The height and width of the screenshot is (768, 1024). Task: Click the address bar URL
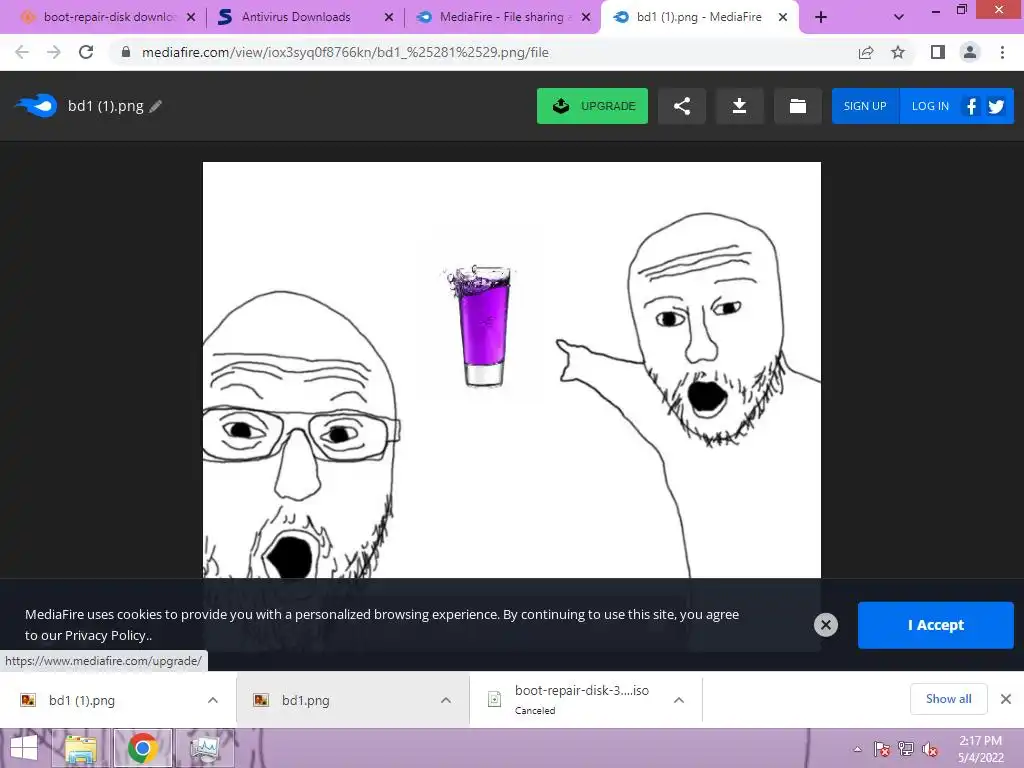point(345,52)
